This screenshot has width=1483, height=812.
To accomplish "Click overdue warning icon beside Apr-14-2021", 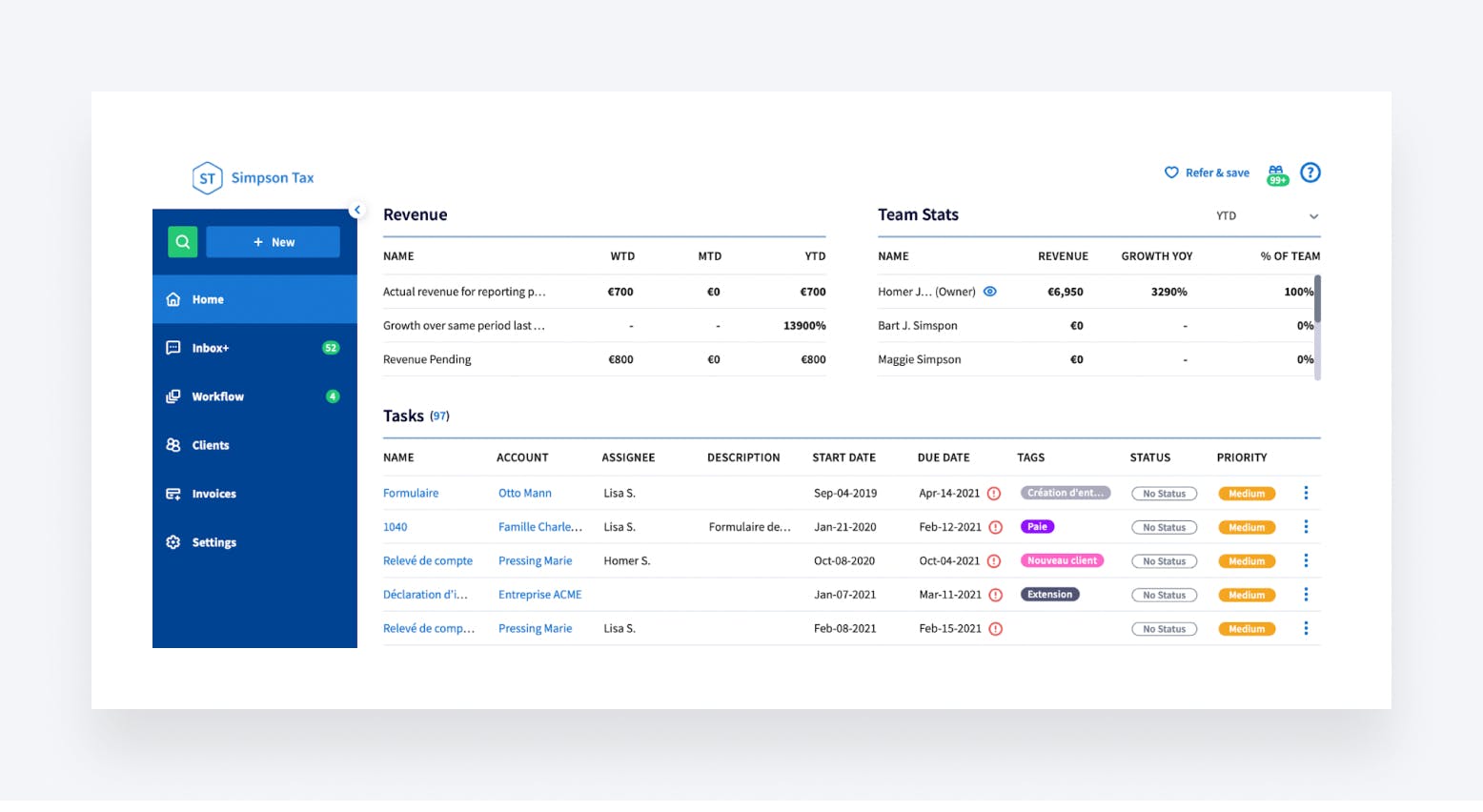I will (994, 494).
